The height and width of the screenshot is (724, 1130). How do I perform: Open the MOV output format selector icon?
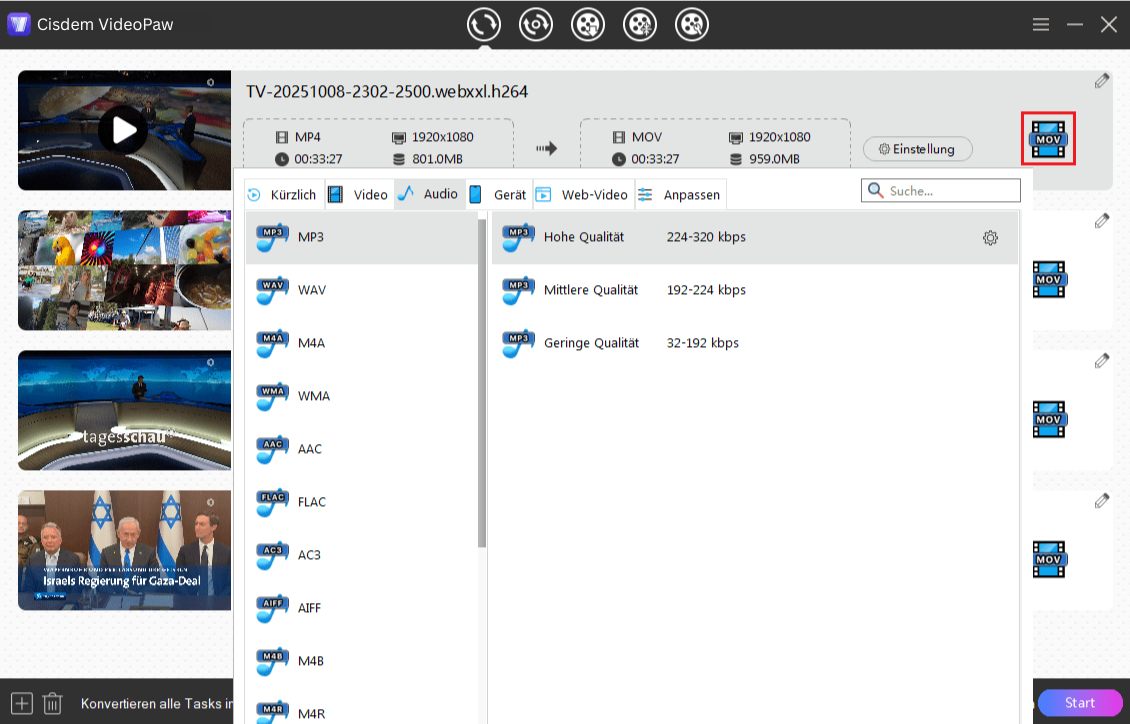point(1048,139)
